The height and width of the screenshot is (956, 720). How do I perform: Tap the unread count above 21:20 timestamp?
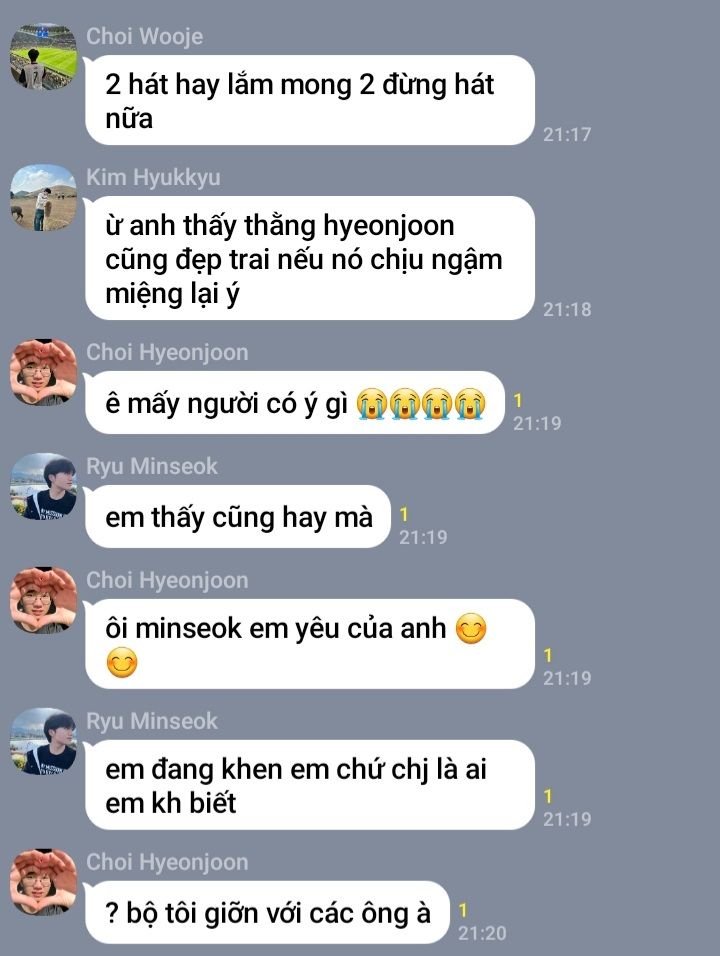463,910
